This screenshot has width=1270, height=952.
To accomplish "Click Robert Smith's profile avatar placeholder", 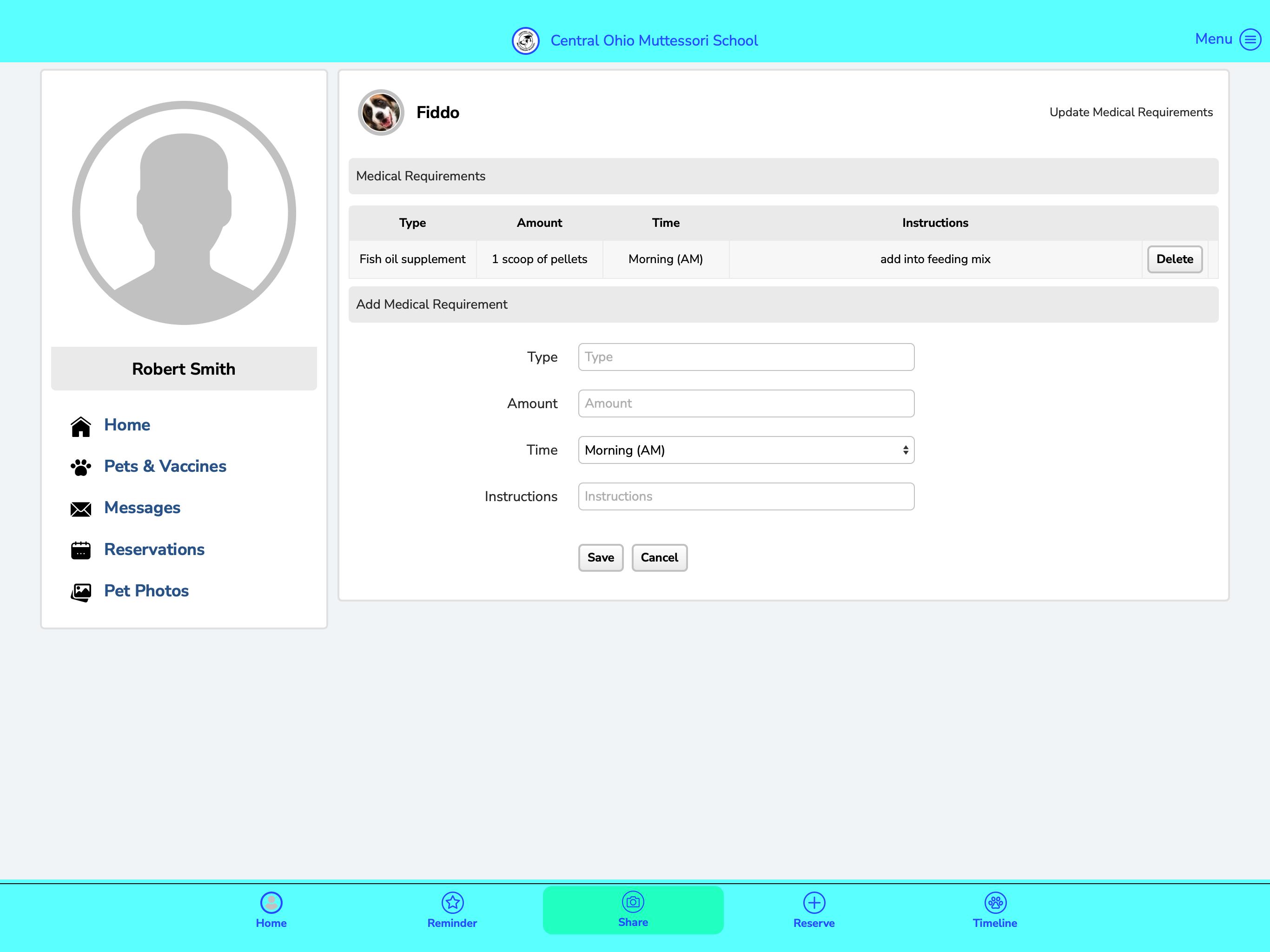I will tap(184, 213).
